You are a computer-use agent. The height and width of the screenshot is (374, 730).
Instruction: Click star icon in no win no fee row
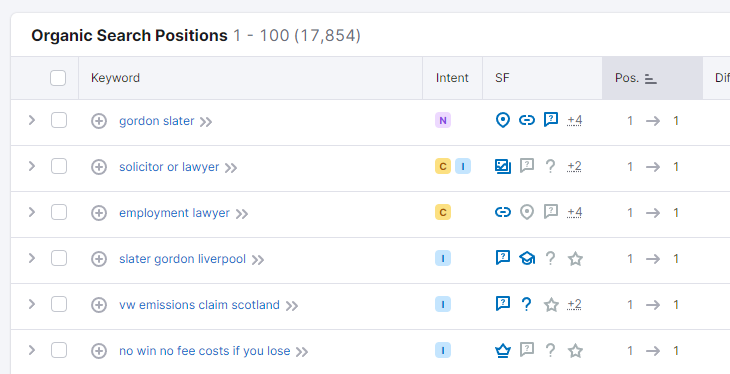(575, 350)
